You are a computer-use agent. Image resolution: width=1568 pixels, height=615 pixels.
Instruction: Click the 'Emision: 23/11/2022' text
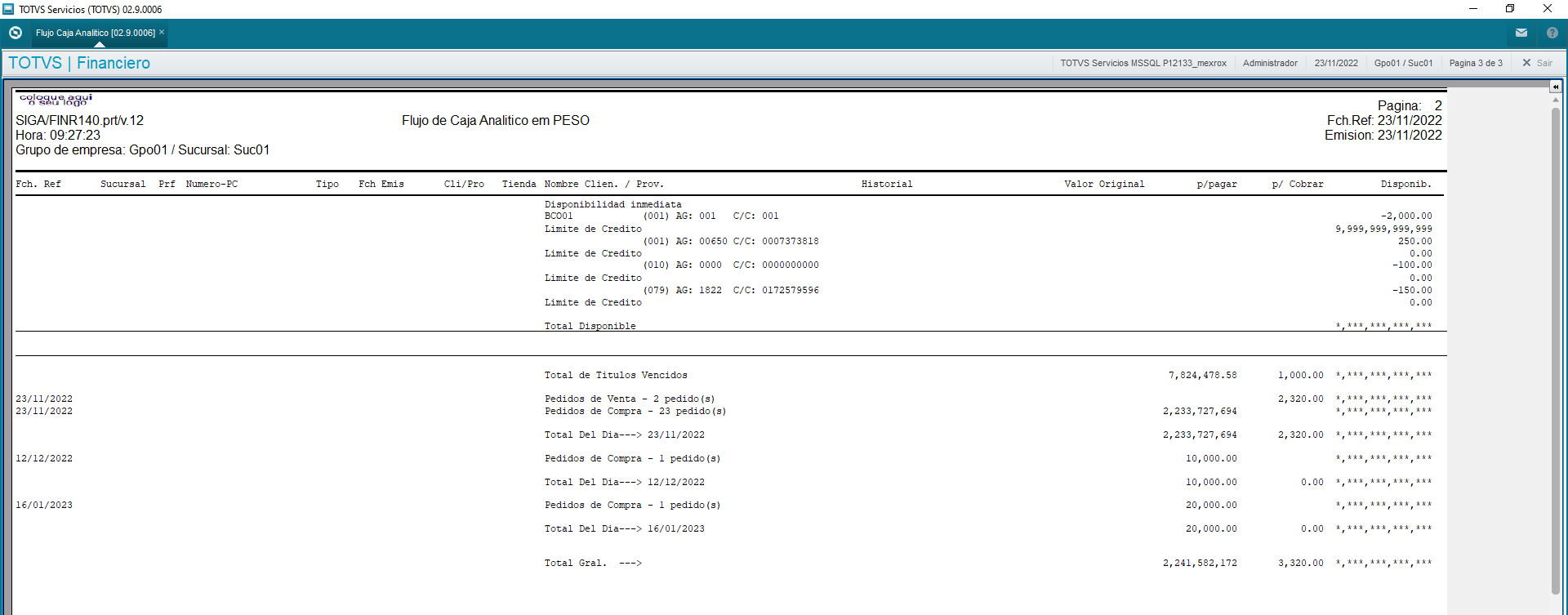click(1383, 136)
